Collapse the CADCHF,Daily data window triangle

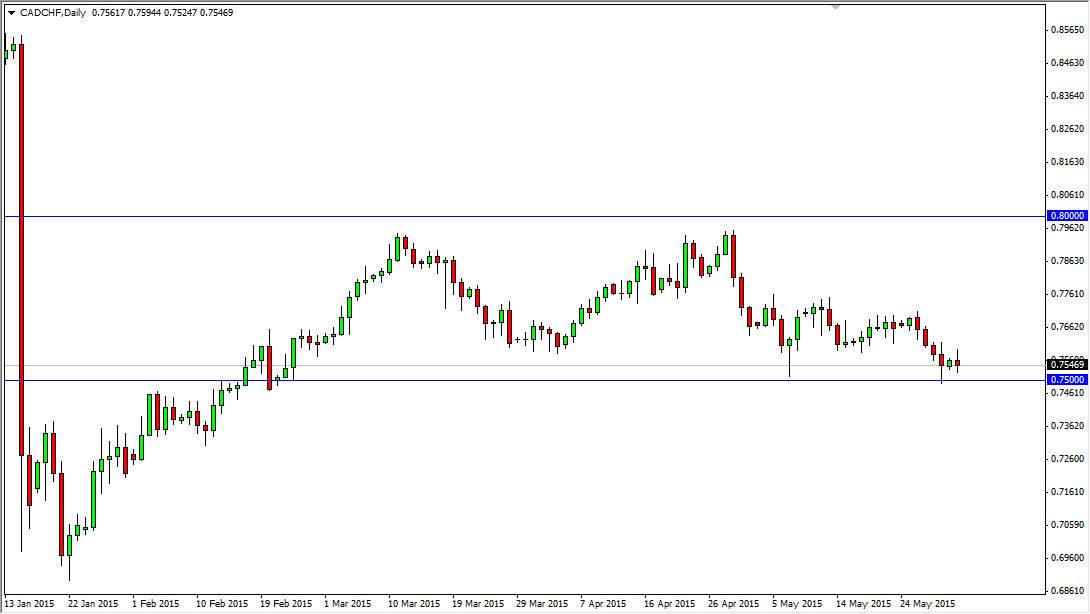[x=12, y=13]
